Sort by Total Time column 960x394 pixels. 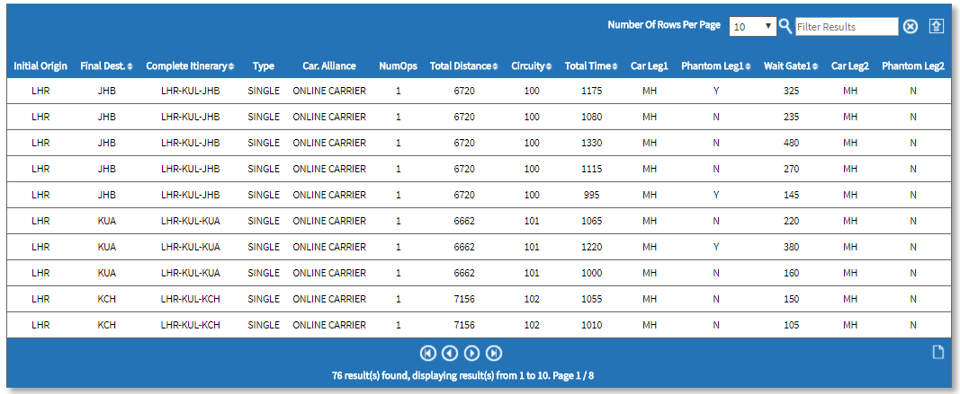591,66
